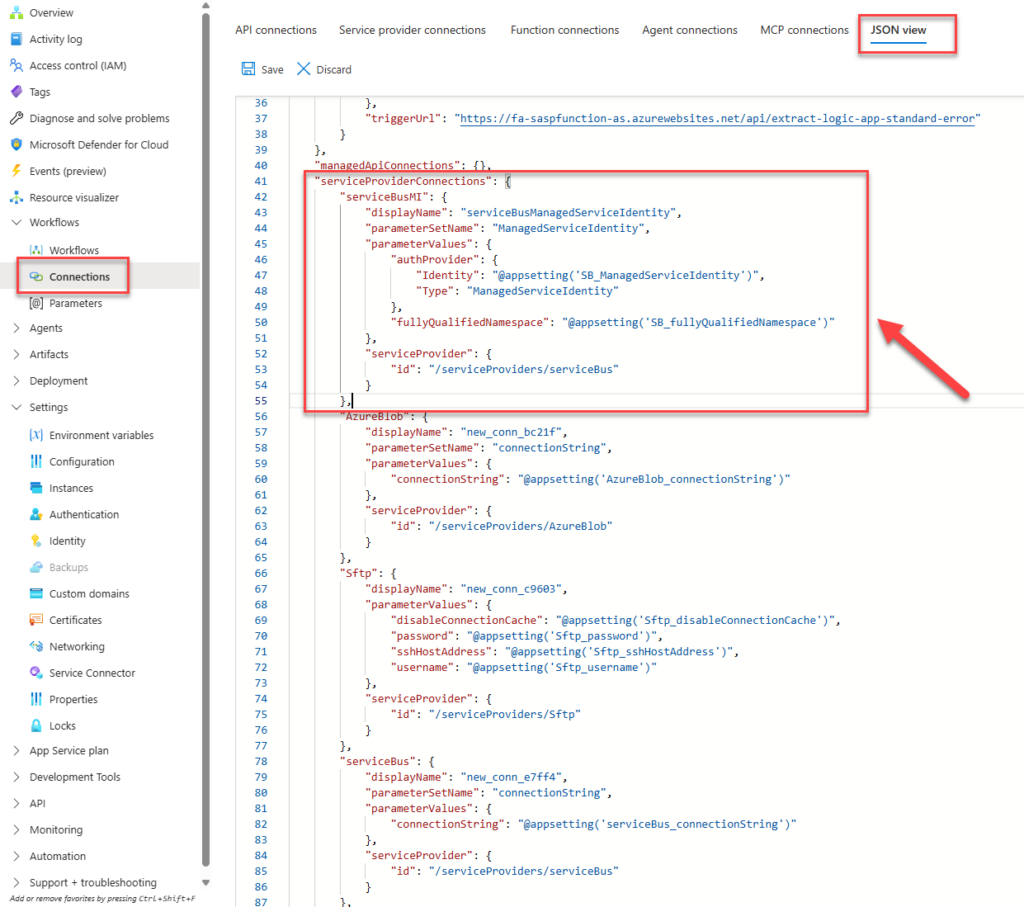Switch to Service provider connections tab

pyautogui.click(x=412, y=30)
